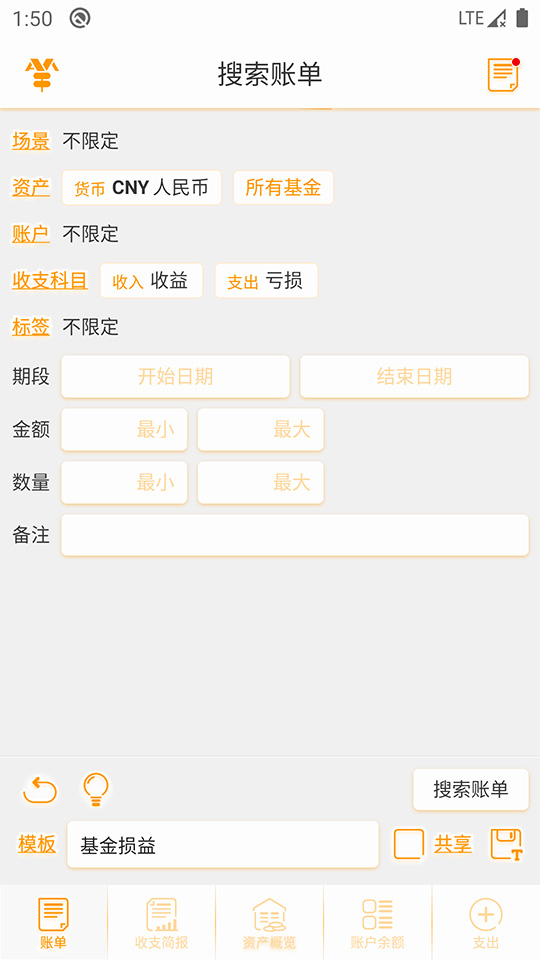540x960 pixels.
Task: Click the 搜索账单 button
Action: coord(471,790)
